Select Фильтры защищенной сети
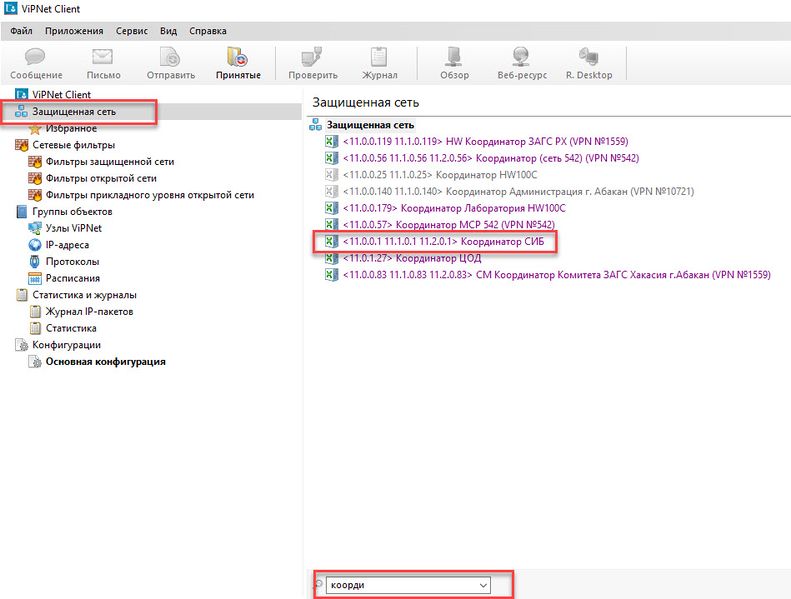 click(x=110, y=161)
